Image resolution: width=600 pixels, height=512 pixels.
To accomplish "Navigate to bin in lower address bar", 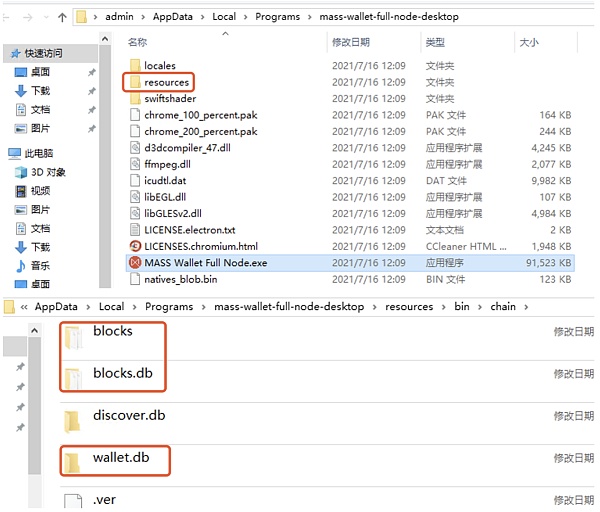I will tap(462, 307).
